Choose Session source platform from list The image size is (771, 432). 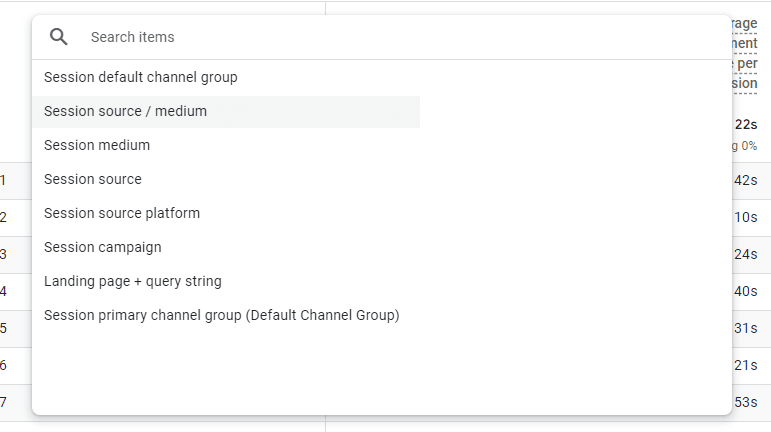point(122,213)
